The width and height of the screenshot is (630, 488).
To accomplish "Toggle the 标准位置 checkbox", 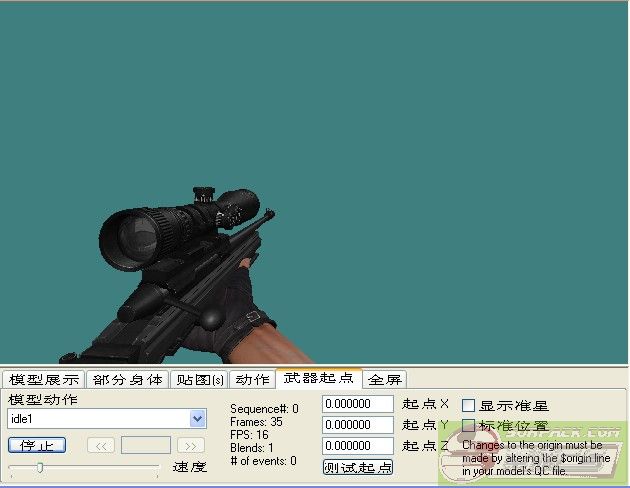I will coord(468,426).
